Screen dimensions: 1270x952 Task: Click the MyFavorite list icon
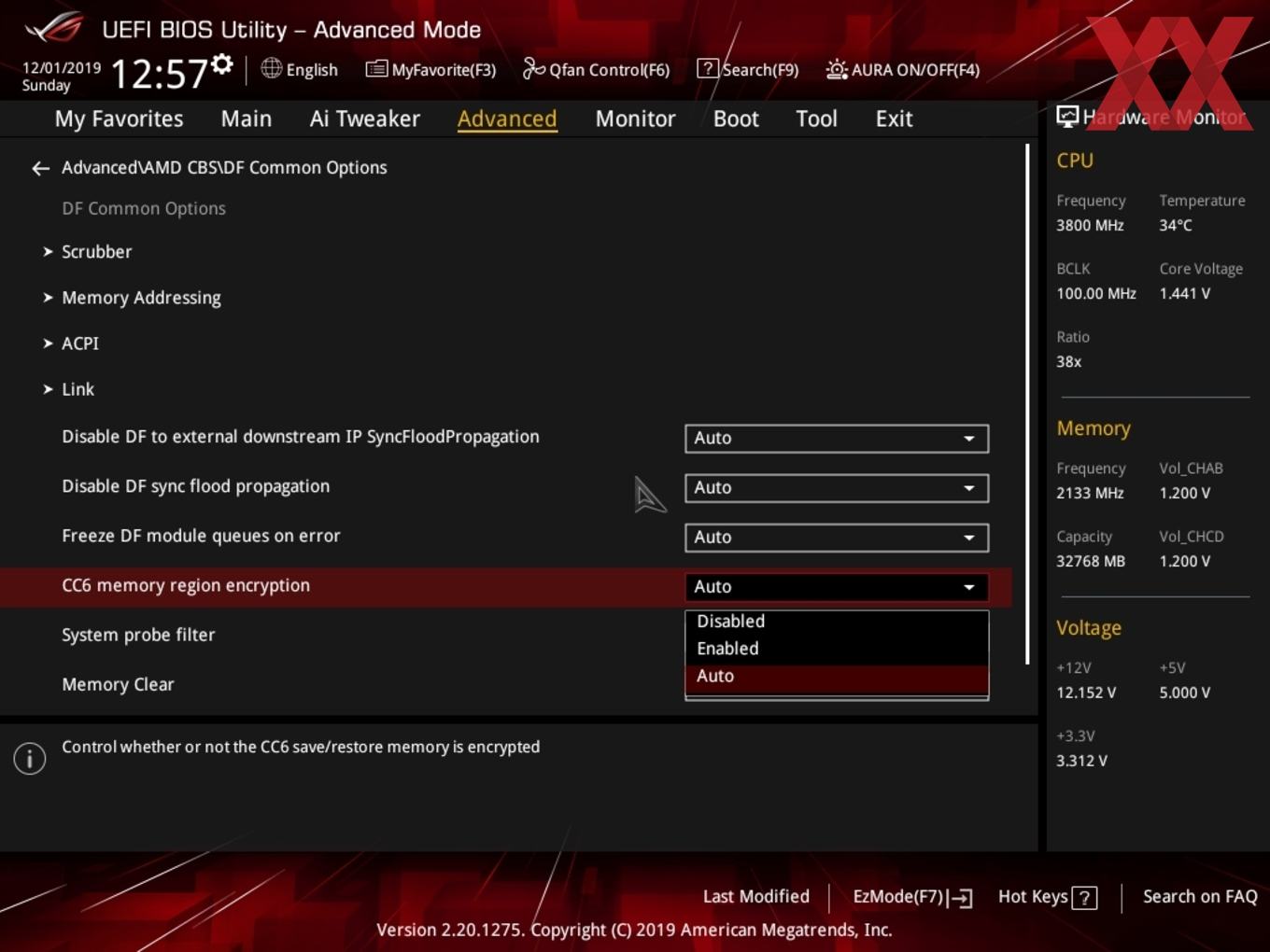click(376, 69)
